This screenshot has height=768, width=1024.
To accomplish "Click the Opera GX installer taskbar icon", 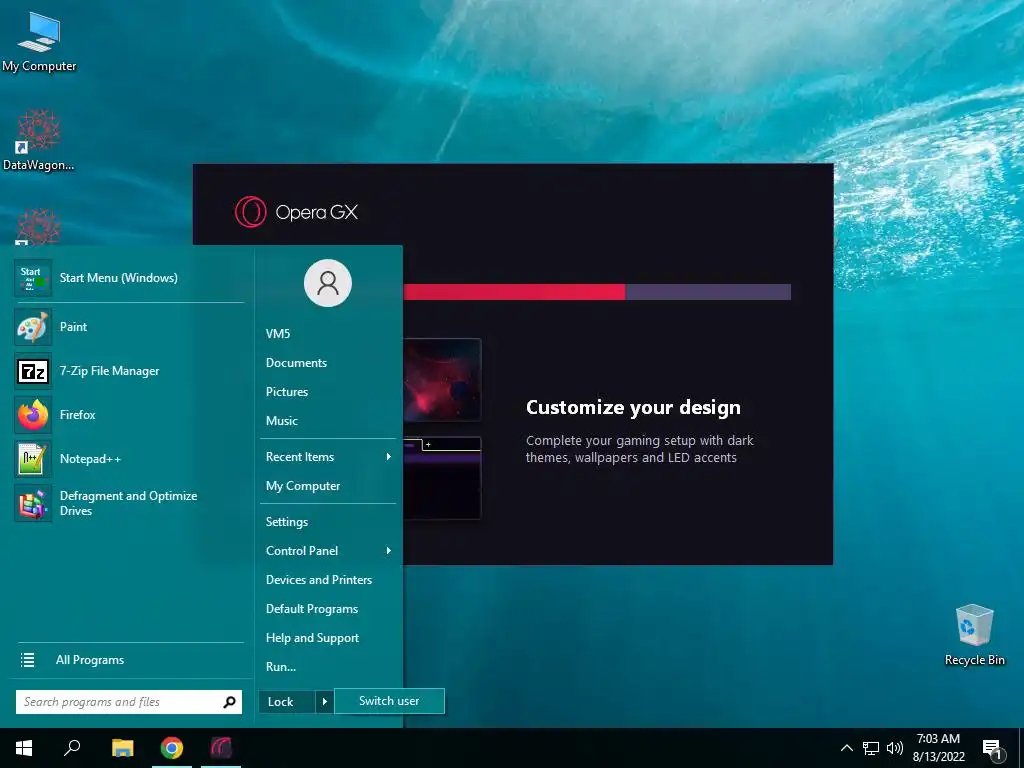I will tap(221, 748).
